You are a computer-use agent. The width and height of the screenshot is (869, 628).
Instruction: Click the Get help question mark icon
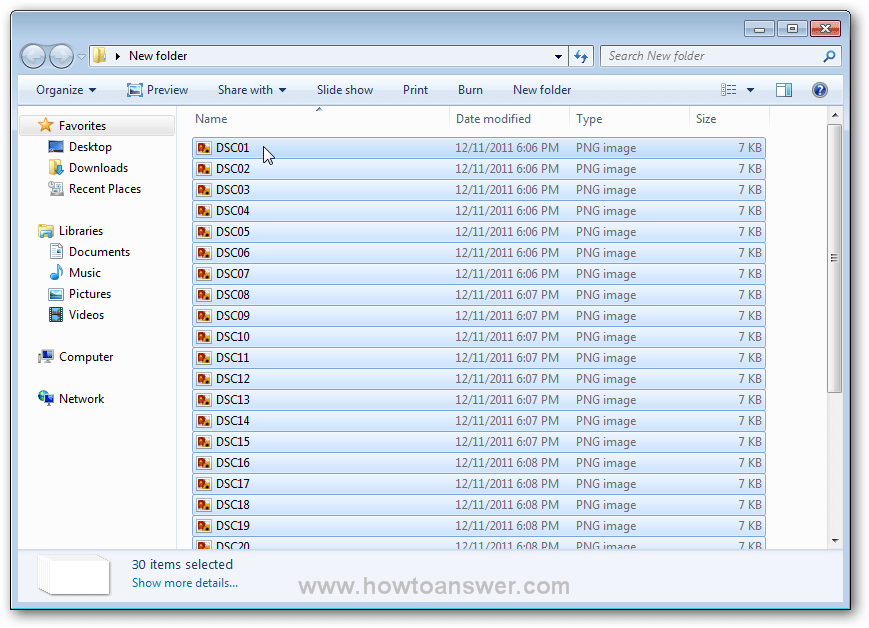819,89
